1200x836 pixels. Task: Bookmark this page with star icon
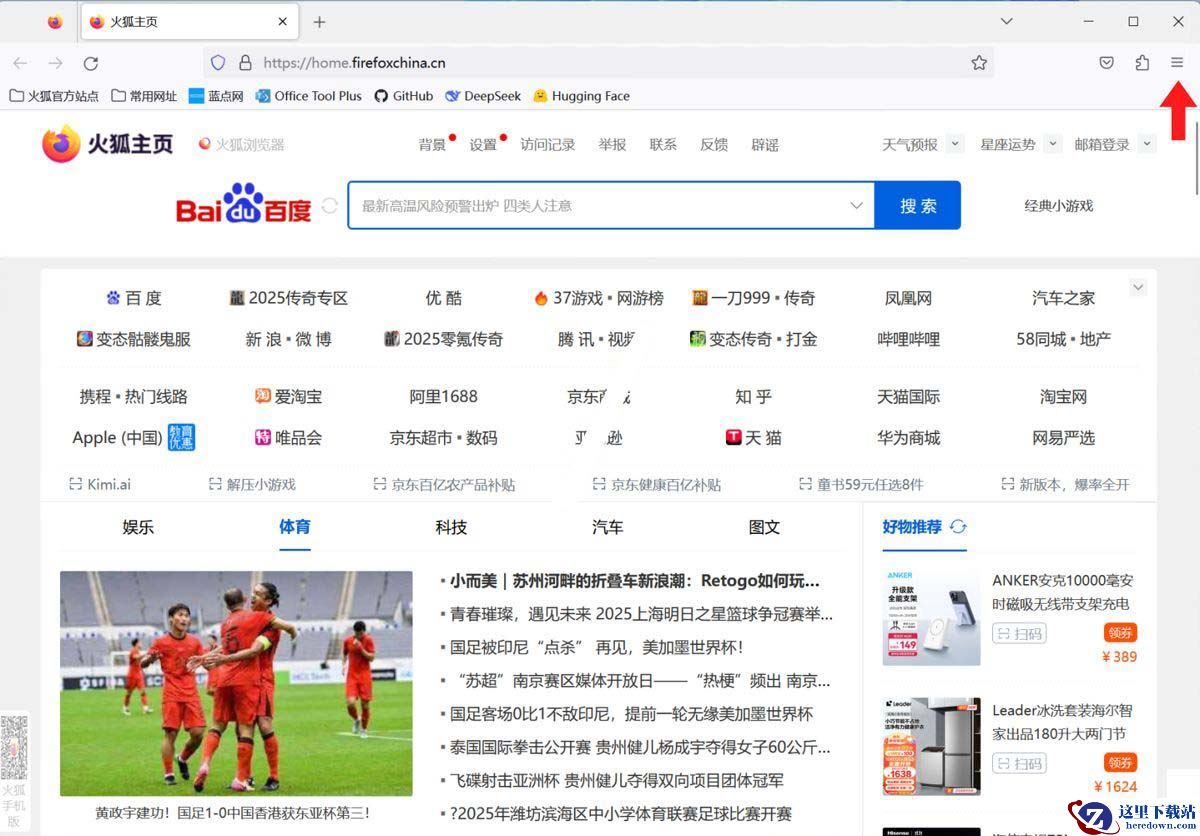pos(979,63)
